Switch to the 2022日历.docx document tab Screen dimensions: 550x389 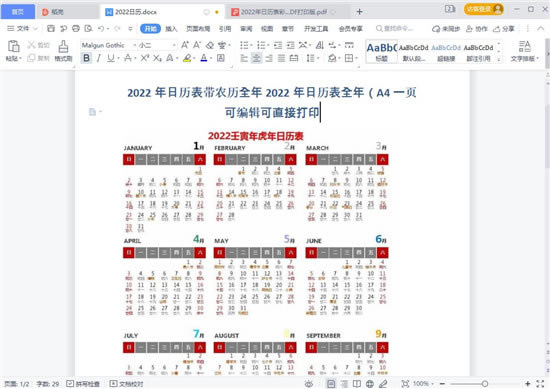click(162, 12)
